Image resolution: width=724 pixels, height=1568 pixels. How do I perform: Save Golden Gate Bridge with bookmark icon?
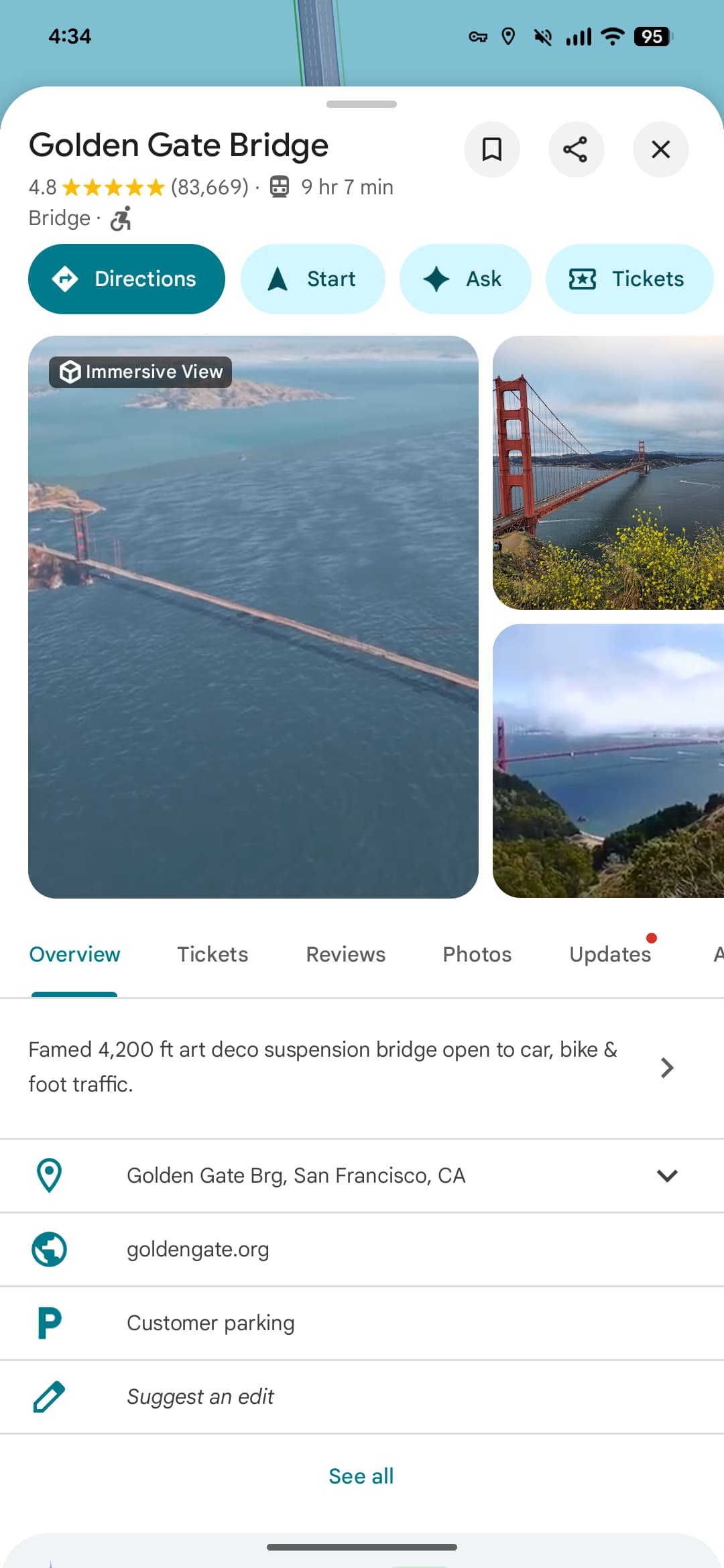point(492,149)
